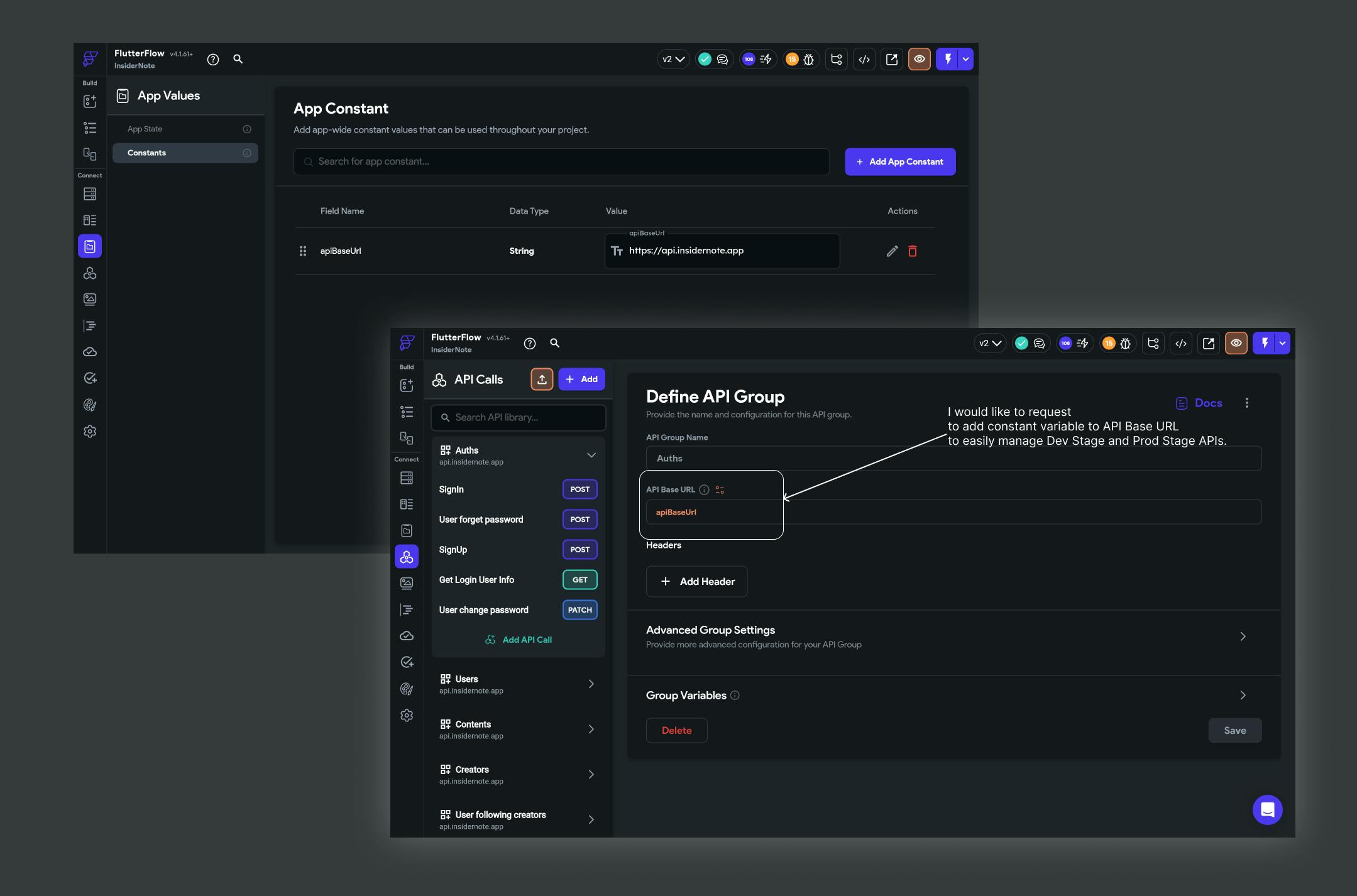Click the pencil edit icon for apiBaseUrl
1357x896 pixels.
(x=892, y=251)
